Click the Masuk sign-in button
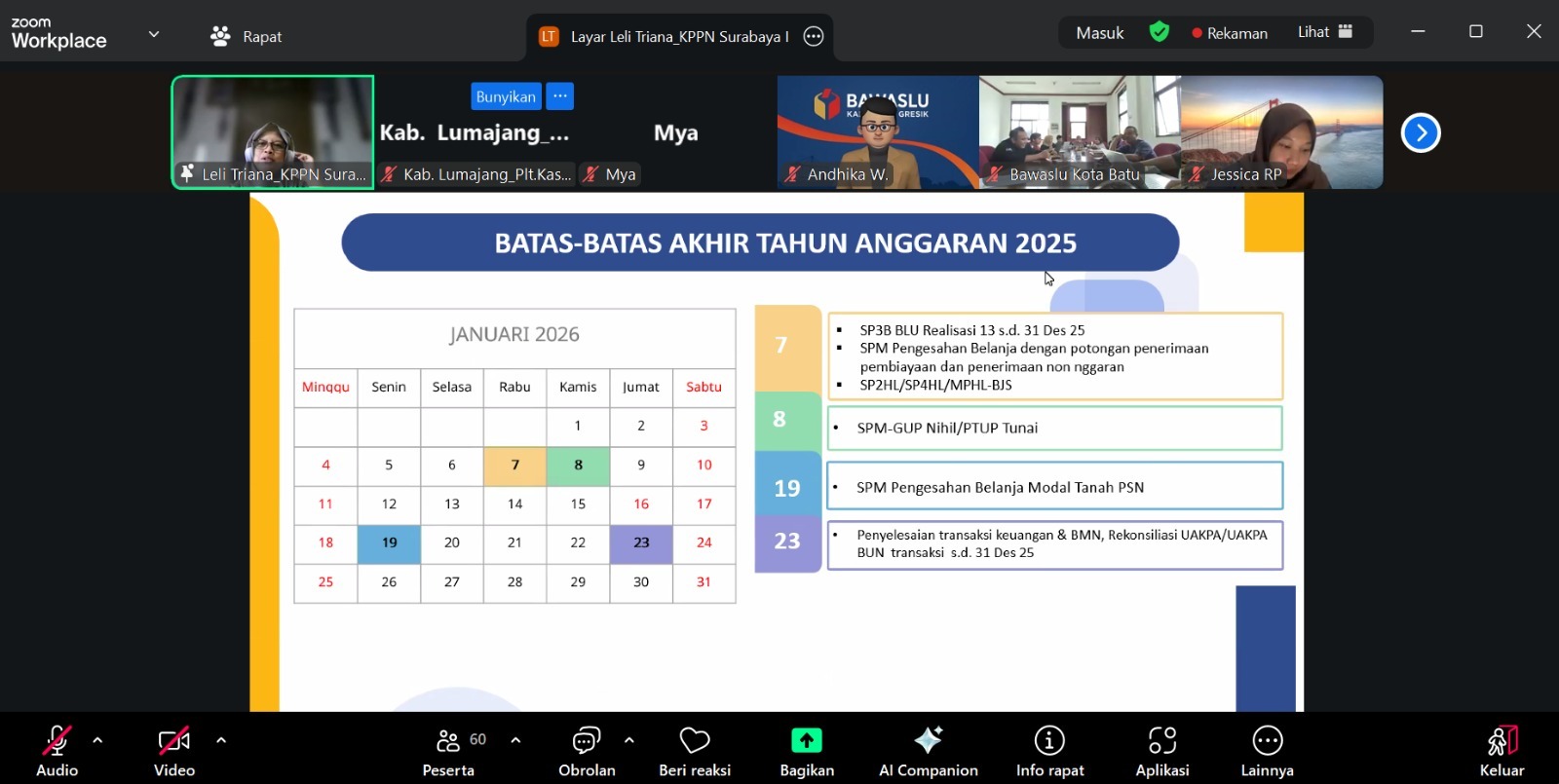Viewport: 1559px width, 784px height. click(x=1100, y=32)
